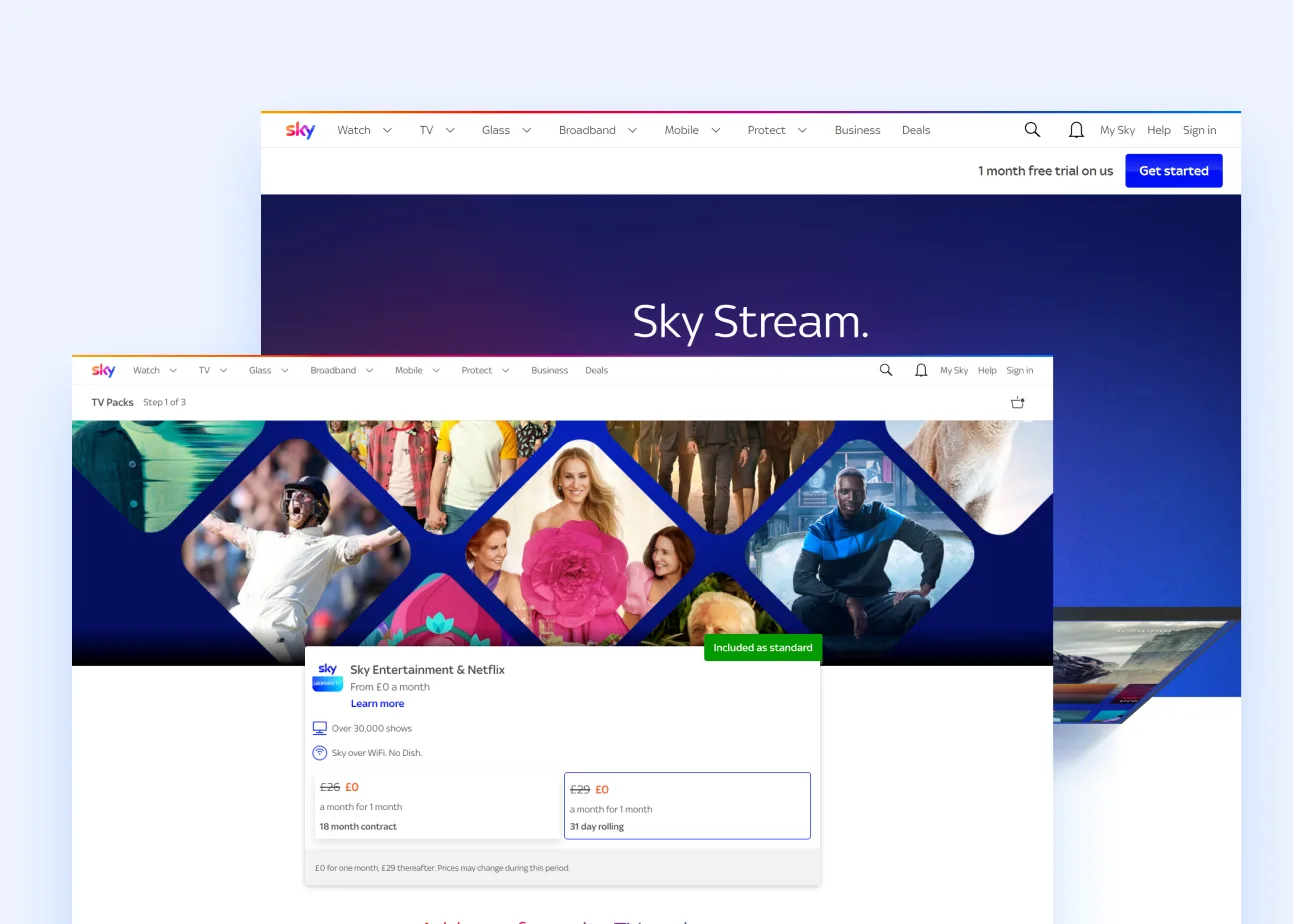Click the Sky Stream headline
1293x924 pixels.
click(751, 322)
